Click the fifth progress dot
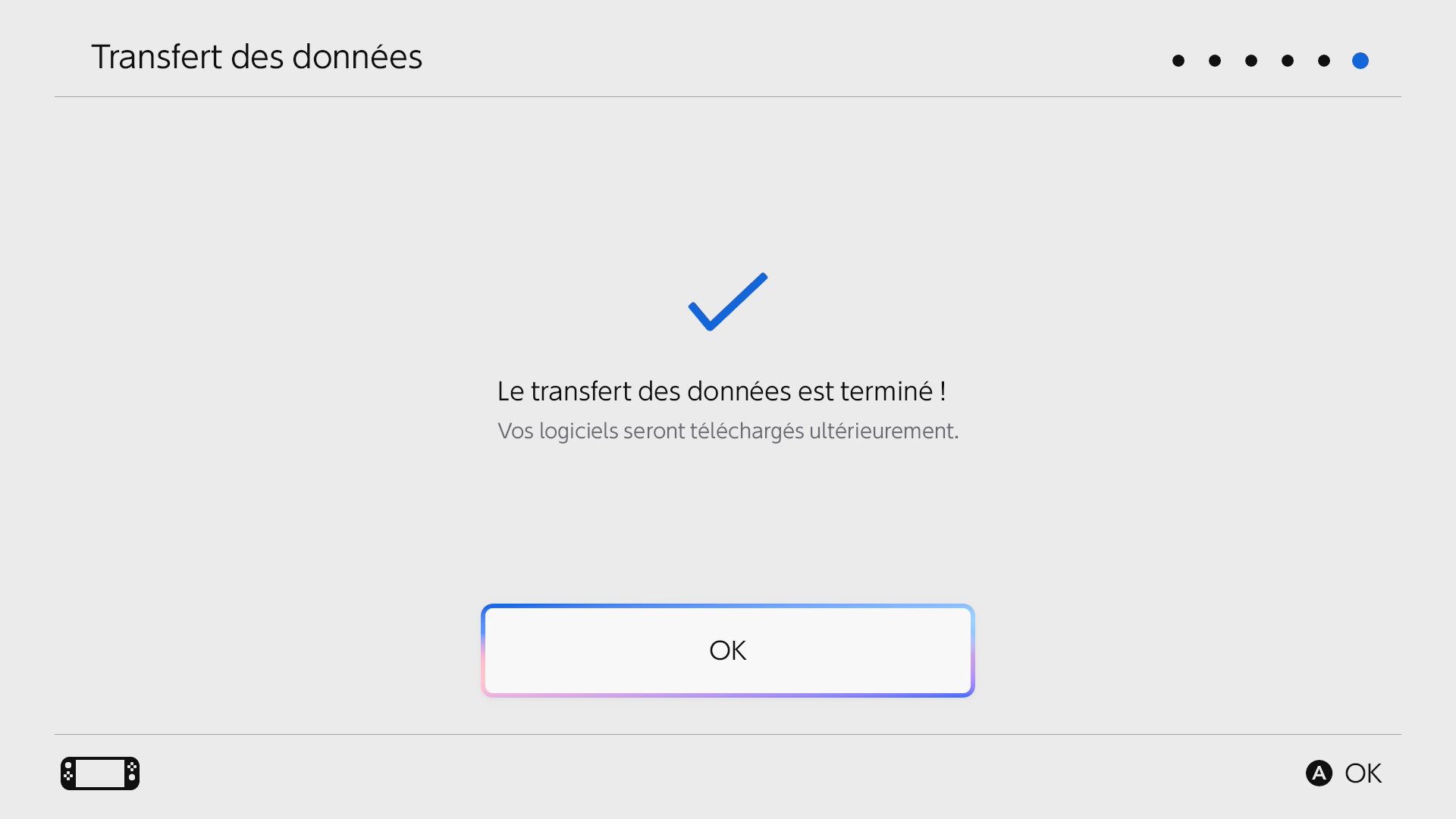This screenshot has height=819, width=1456. [1324, 61]
